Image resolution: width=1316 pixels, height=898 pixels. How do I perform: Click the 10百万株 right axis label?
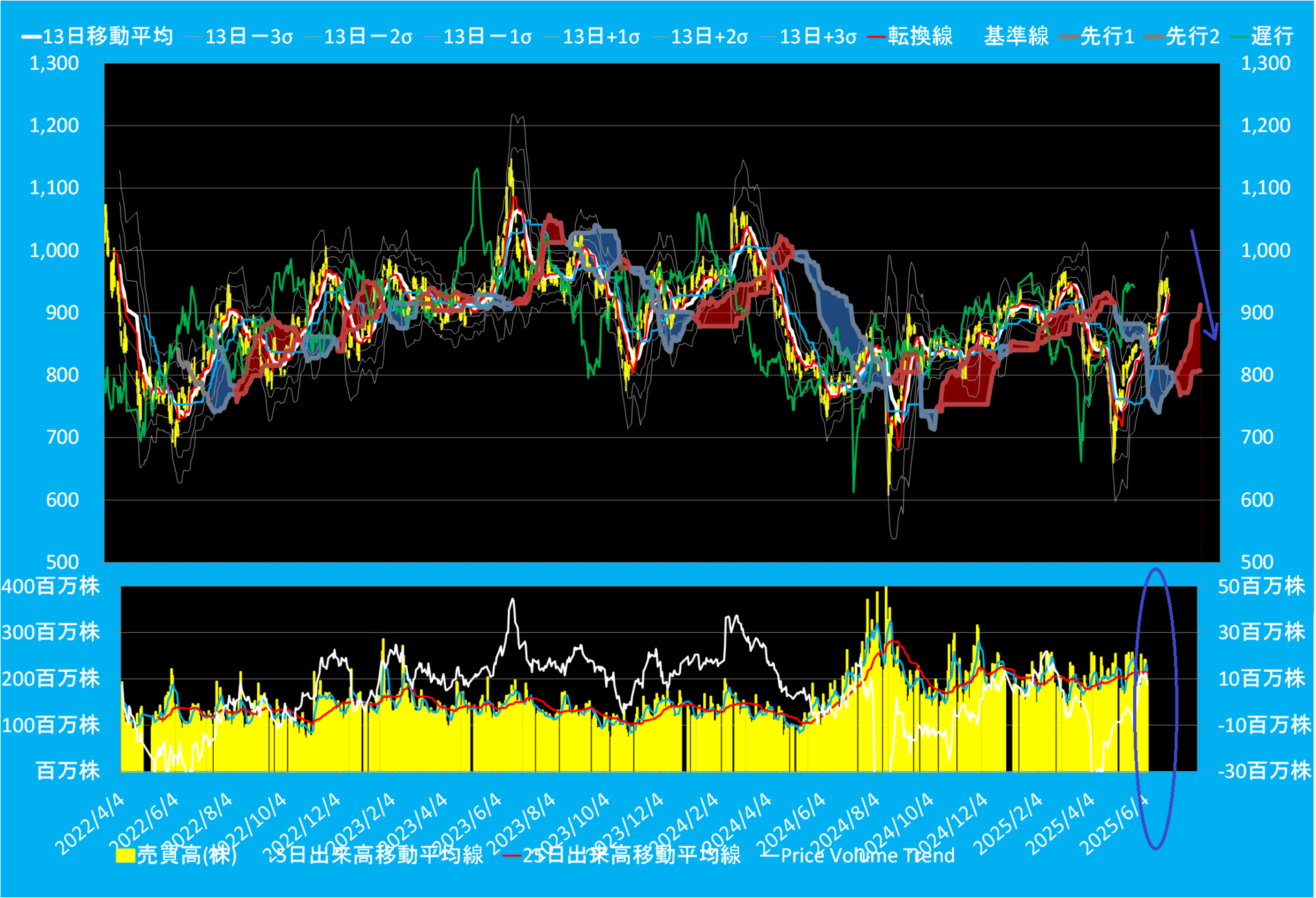(x=1261, y=679)
